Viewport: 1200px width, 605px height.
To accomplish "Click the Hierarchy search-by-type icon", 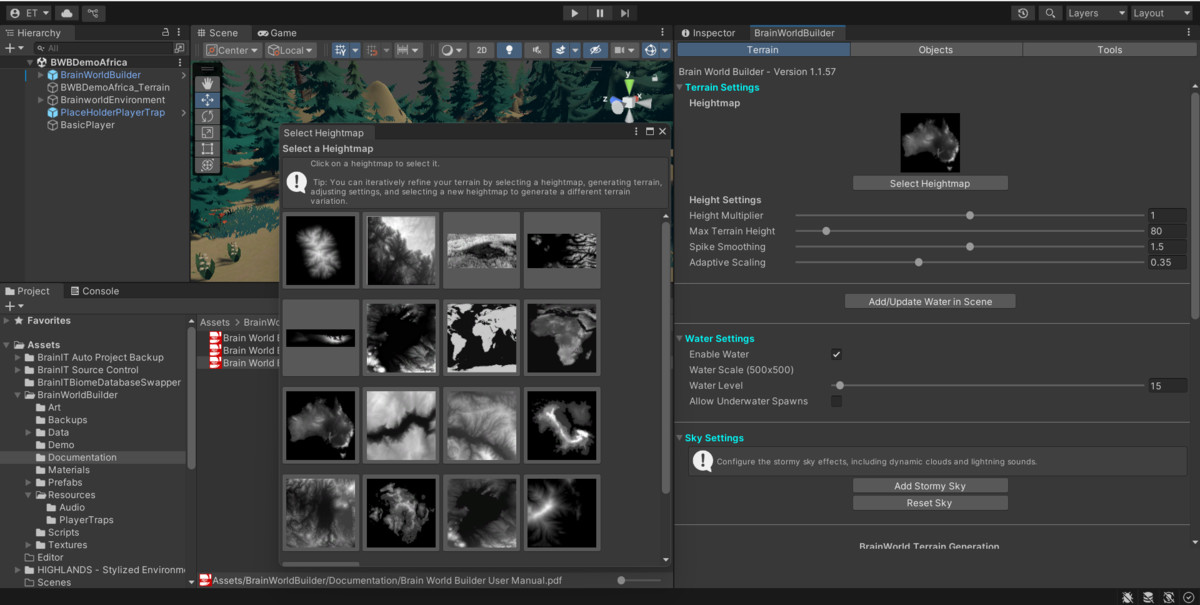I will click(179, 48).
